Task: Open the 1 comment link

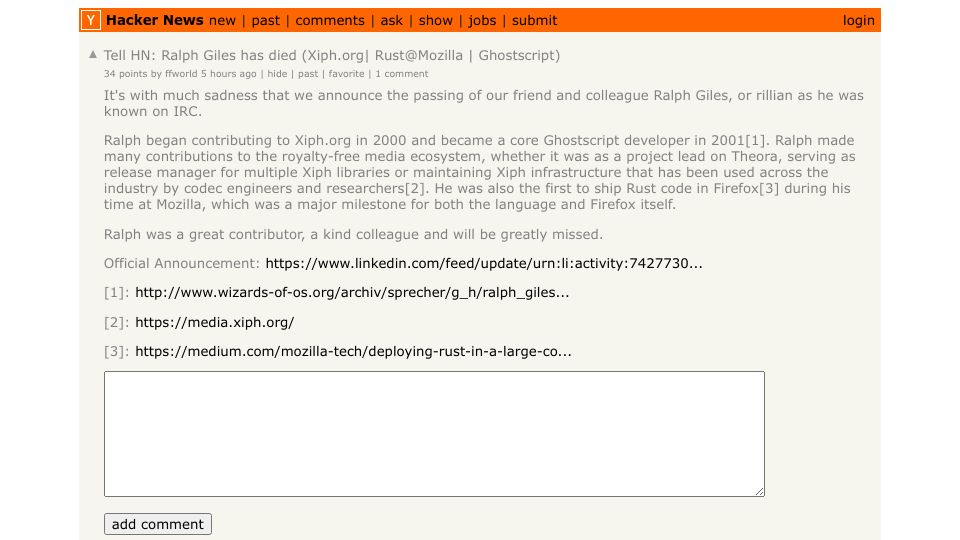Action: [402, 73]
